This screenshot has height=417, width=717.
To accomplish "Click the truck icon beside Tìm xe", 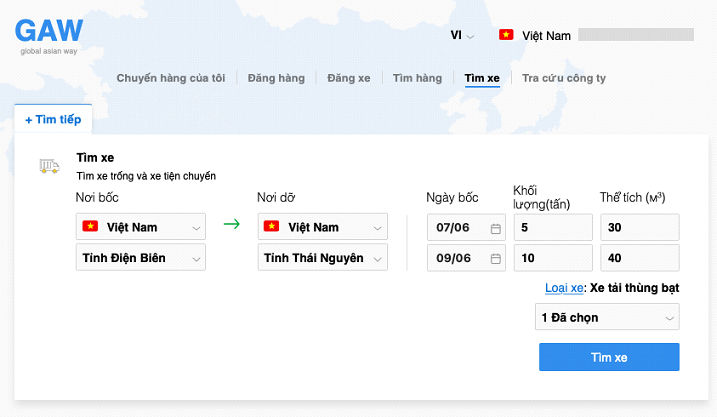I will [x=49, y=166].
